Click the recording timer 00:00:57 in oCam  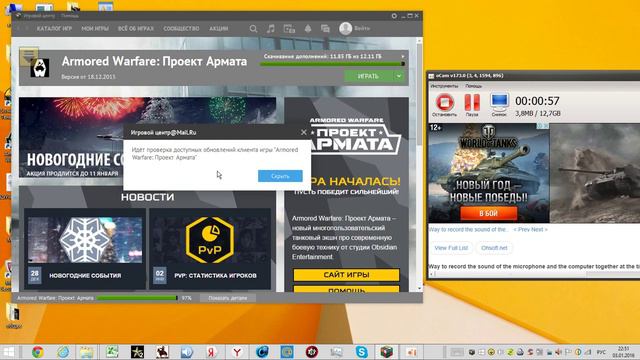[x=537, y=101]
